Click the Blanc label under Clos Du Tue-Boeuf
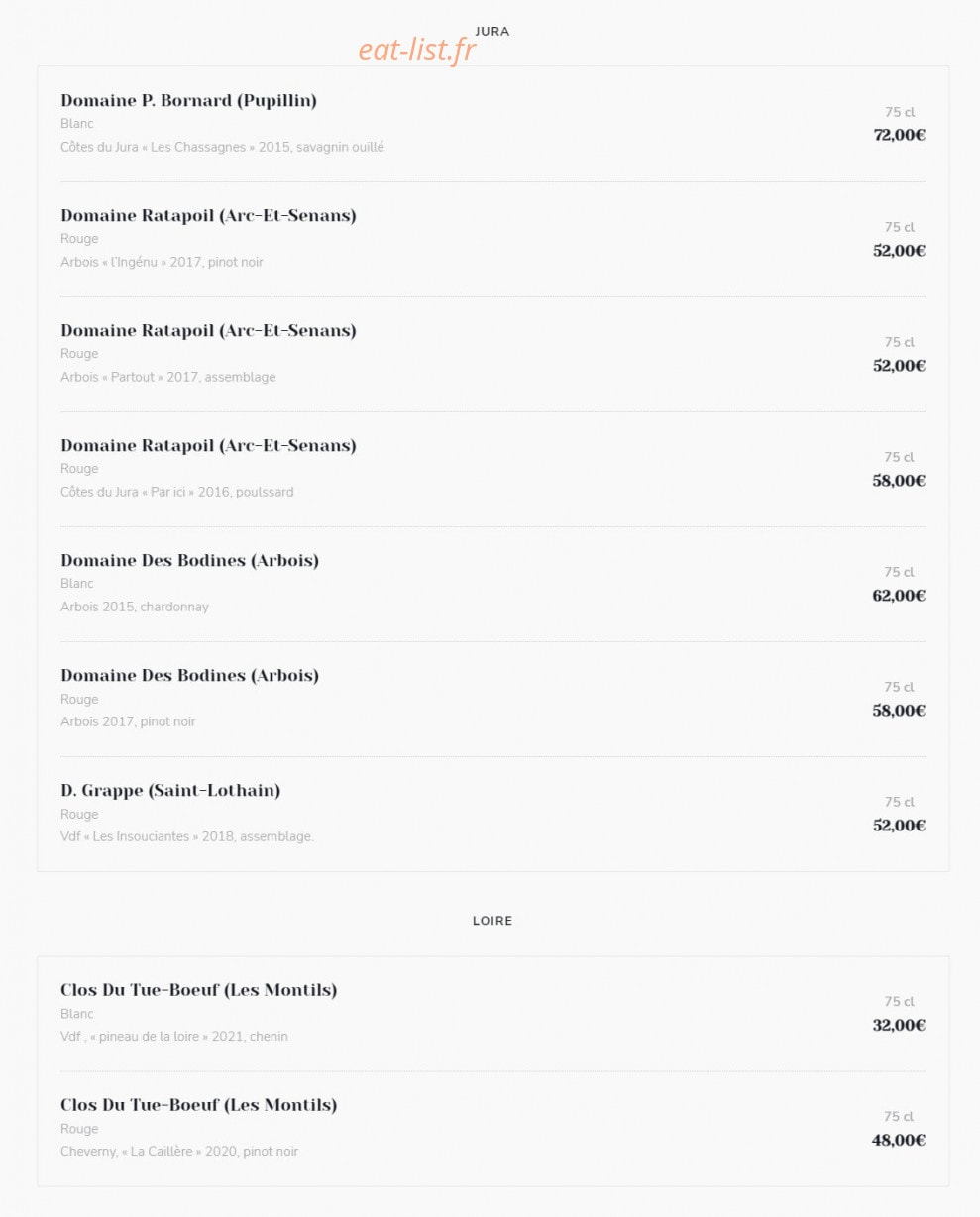This screenshot has height=1217, width=980. [77, 1014]
